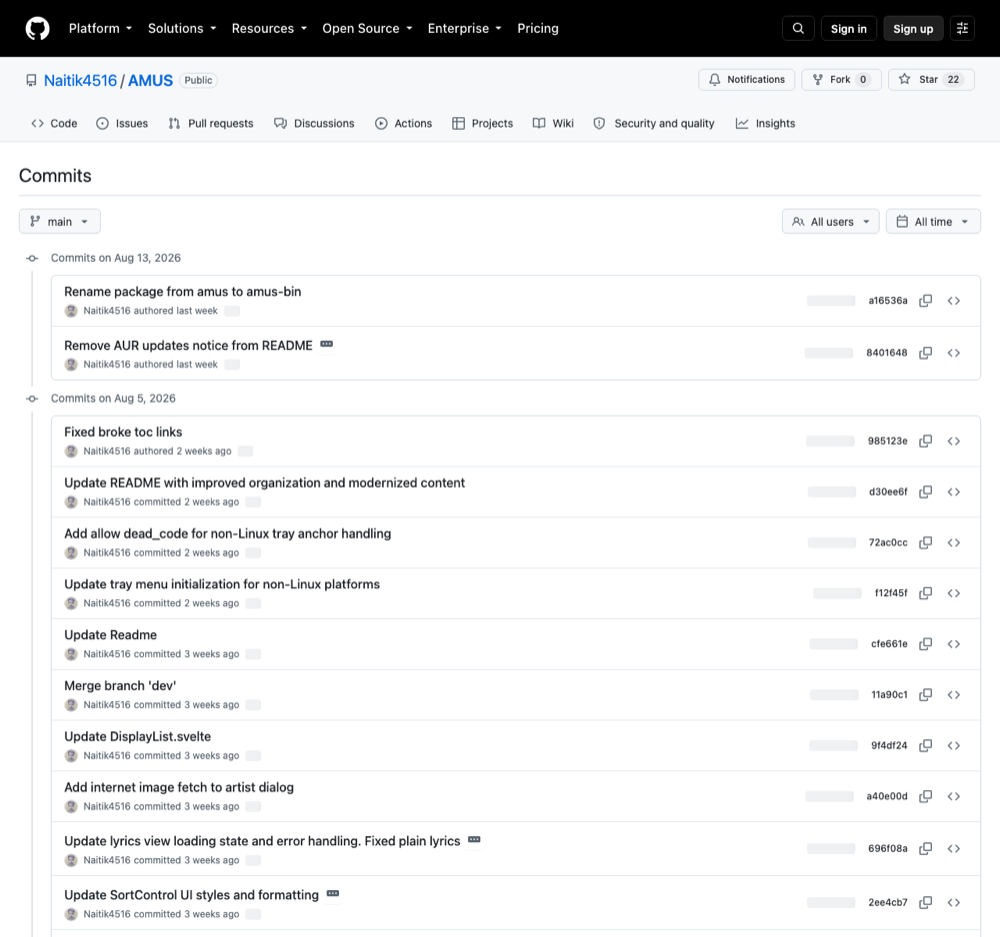1000x937 pixels.
Task: Open commit Rename package from amus to amus-bin
Action: [182, 291]
